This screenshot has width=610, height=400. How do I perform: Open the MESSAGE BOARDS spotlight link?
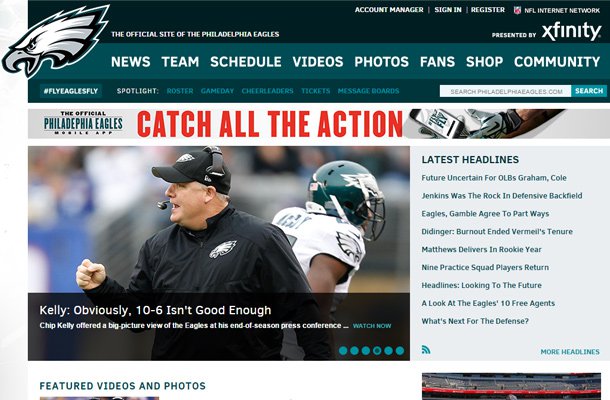368,91
